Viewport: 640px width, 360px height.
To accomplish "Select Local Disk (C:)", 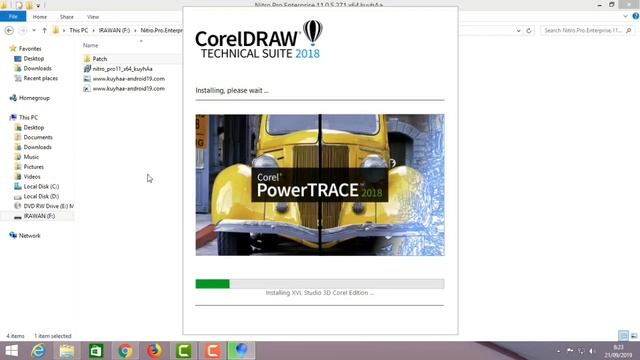I will point(41,187).
